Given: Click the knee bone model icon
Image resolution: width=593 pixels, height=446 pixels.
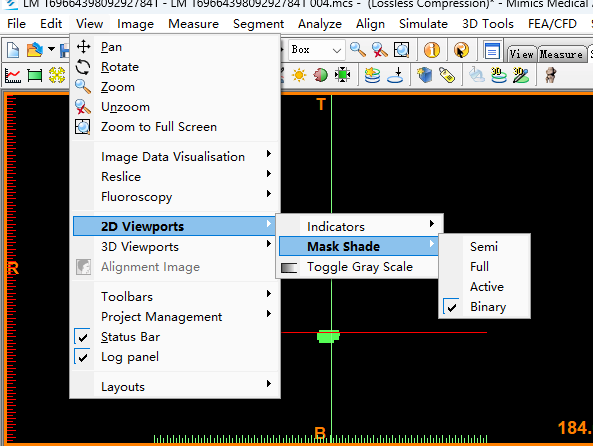Looking at the screenshot, I should (x=551, y=75).
